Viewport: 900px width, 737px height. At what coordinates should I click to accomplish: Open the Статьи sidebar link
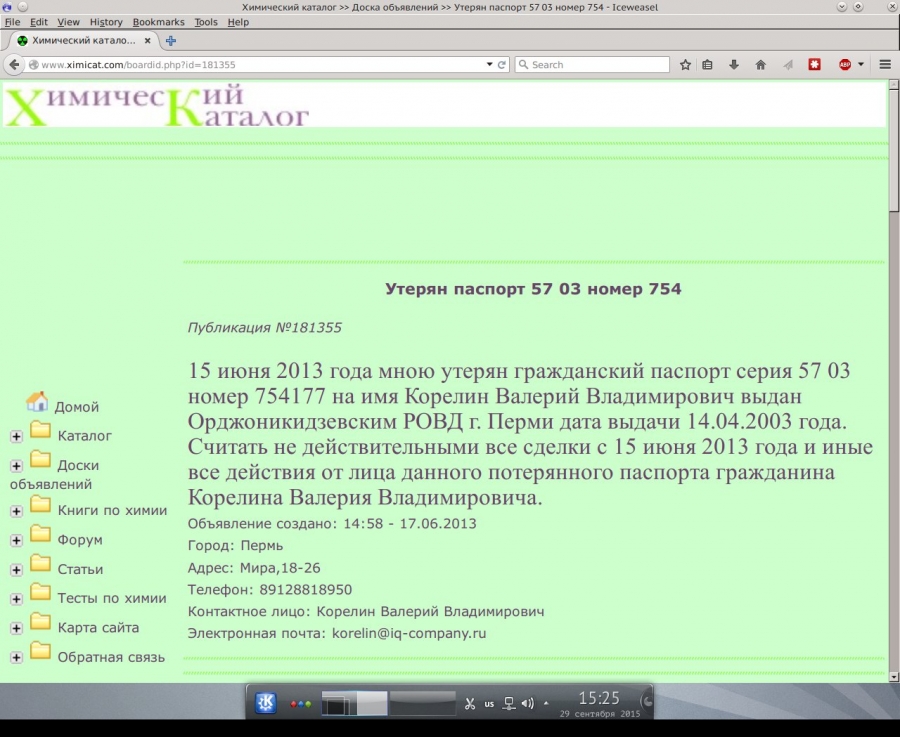pyautogui.click(x=80, y=569)
